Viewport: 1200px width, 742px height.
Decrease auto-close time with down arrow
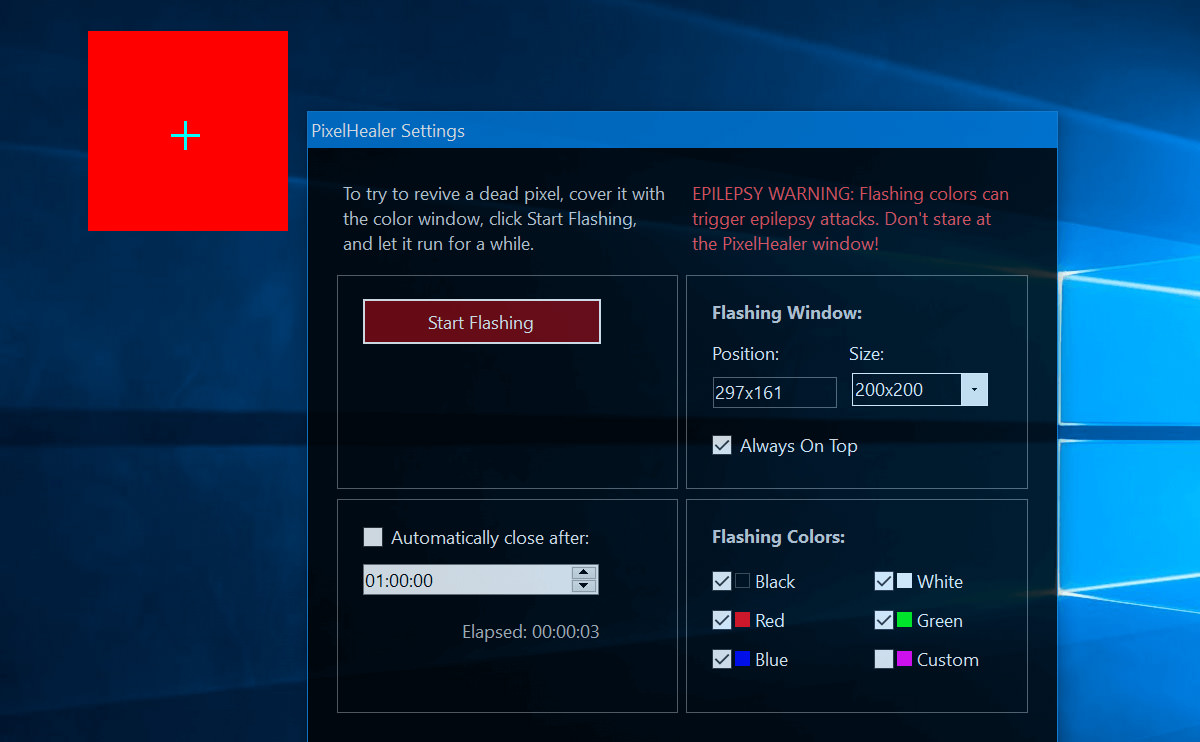pos(584,587)
